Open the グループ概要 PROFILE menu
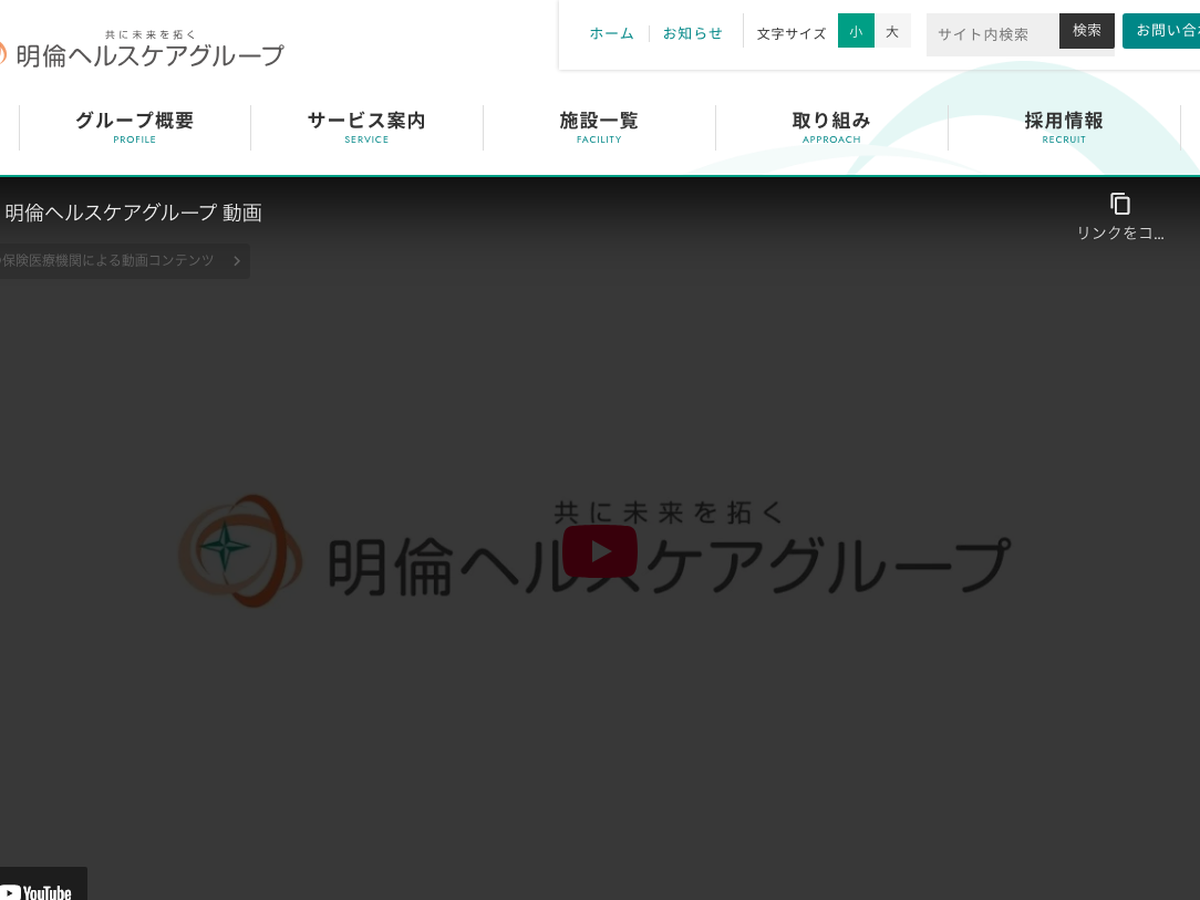1200x900 pixels. point(134,127)
